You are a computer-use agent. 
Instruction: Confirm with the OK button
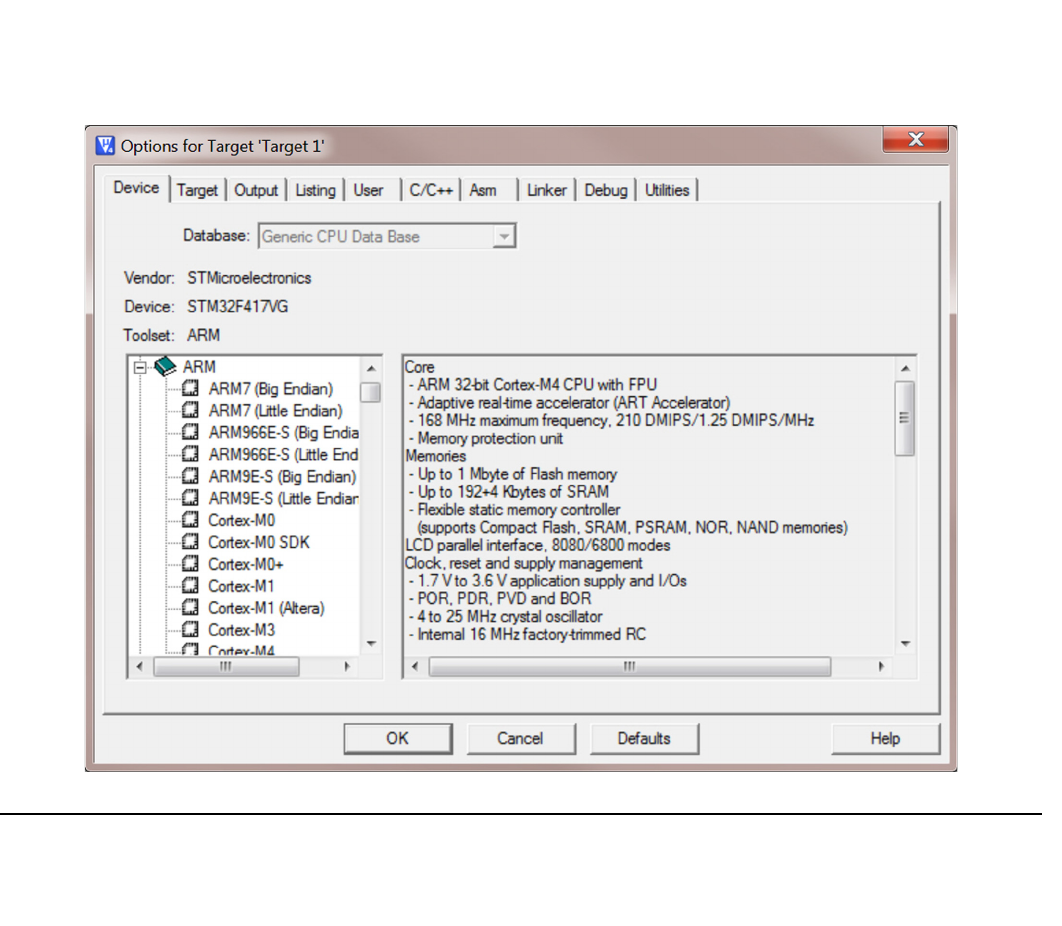398,738
